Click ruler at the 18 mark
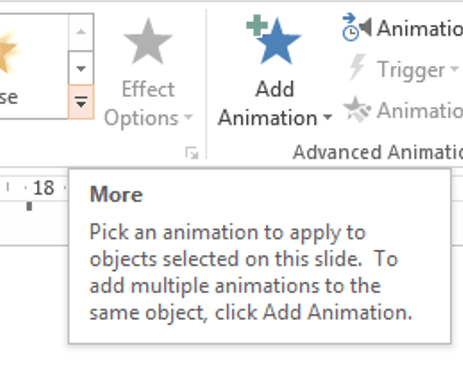Screen dimensions: 463x365 [43, 188]
